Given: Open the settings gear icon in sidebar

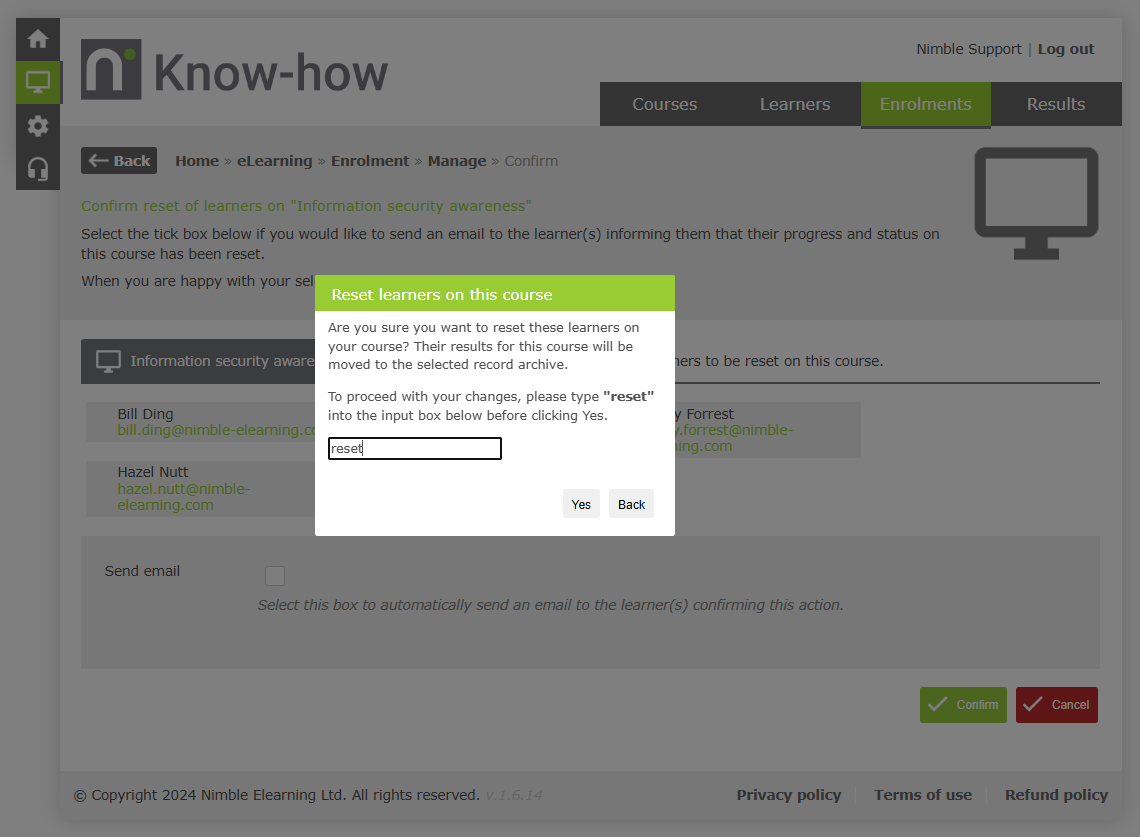Looking at the screenshot, I should click(38, 126).
